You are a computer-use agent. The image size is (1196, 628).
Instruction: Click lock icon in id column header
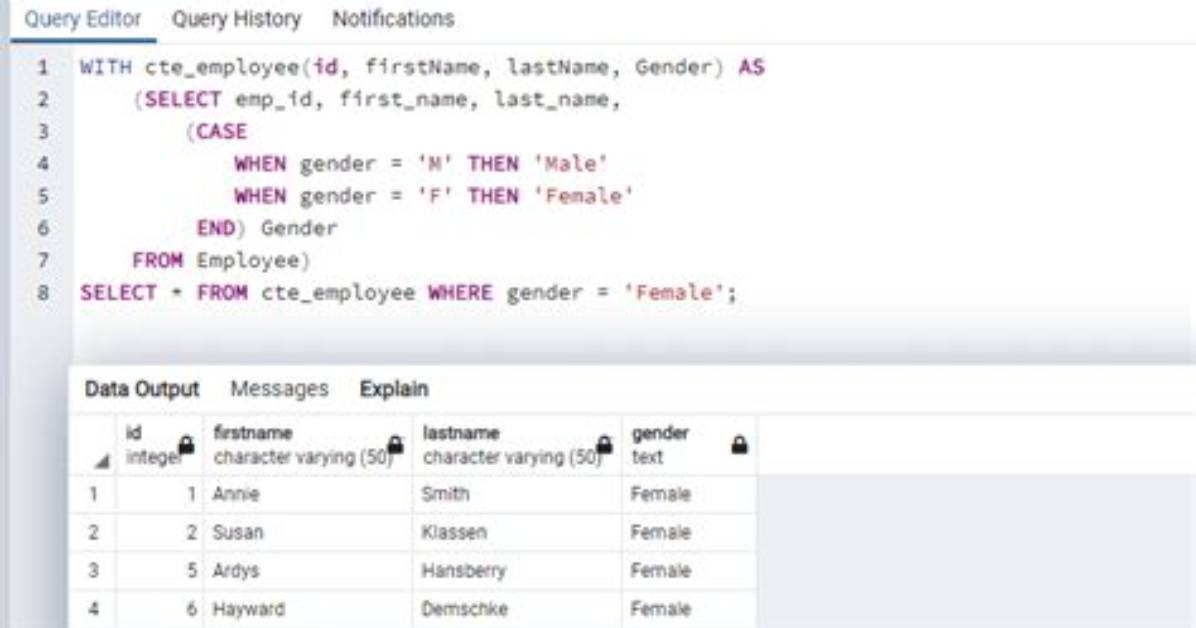tap(186, 445)
